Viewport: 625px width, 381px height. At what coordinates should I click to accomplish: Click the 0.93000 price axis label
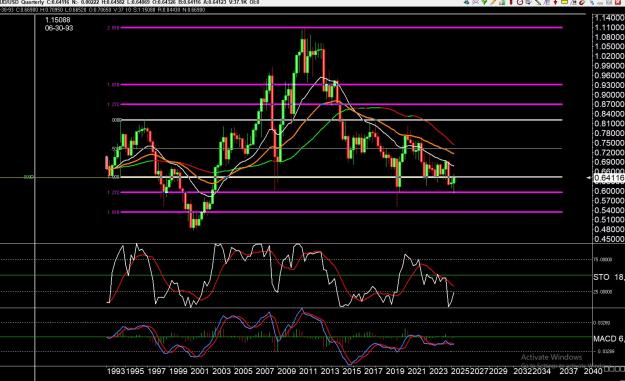(609, 85)
